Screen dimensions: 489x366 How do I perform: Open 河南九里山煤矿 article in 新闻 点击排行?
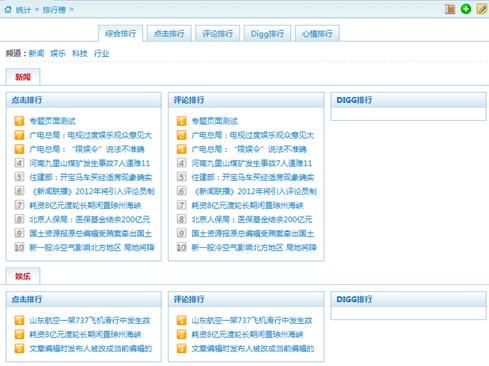click(90, 163)
